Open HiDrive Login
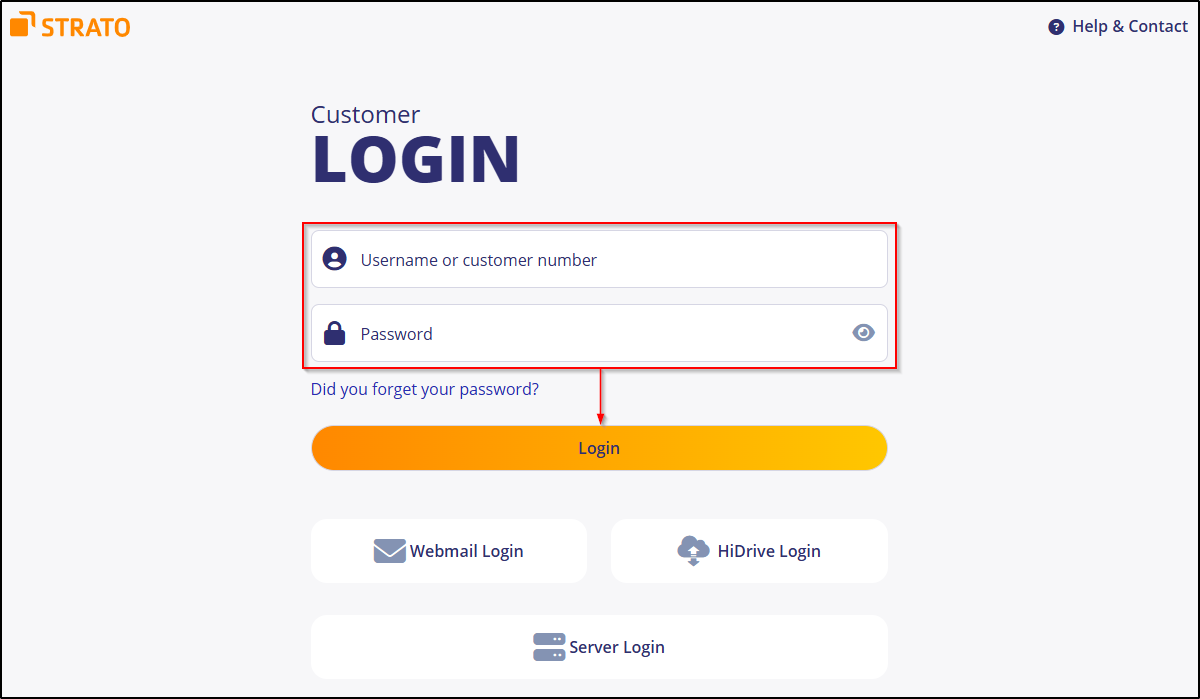Image resolution: width=1200 pixels, height=699 pixels. (x=749, y=550)
